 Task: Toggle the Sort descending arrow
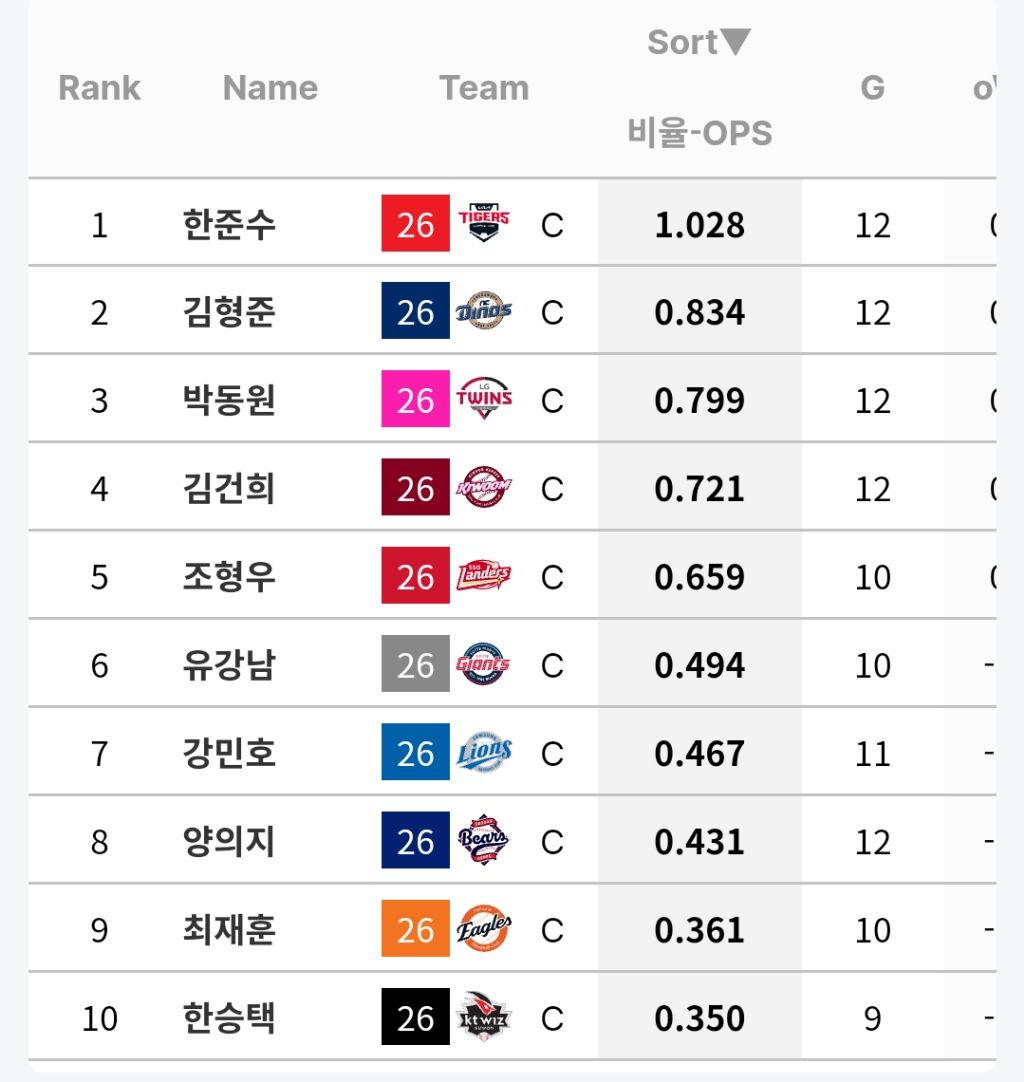tap(736, 42)
